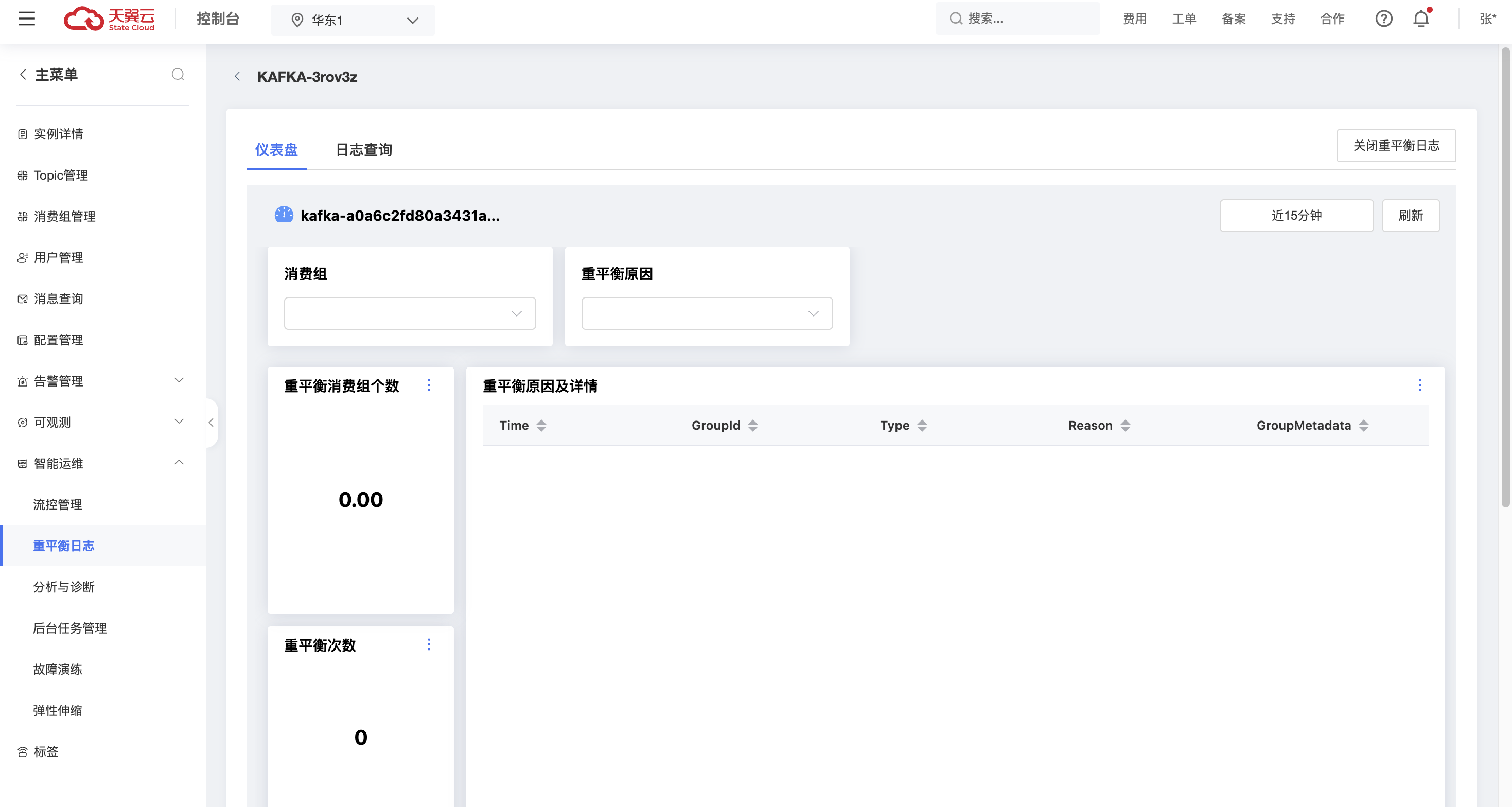
Task: Expand the 可观测 menu group
Action: (103, 422)
